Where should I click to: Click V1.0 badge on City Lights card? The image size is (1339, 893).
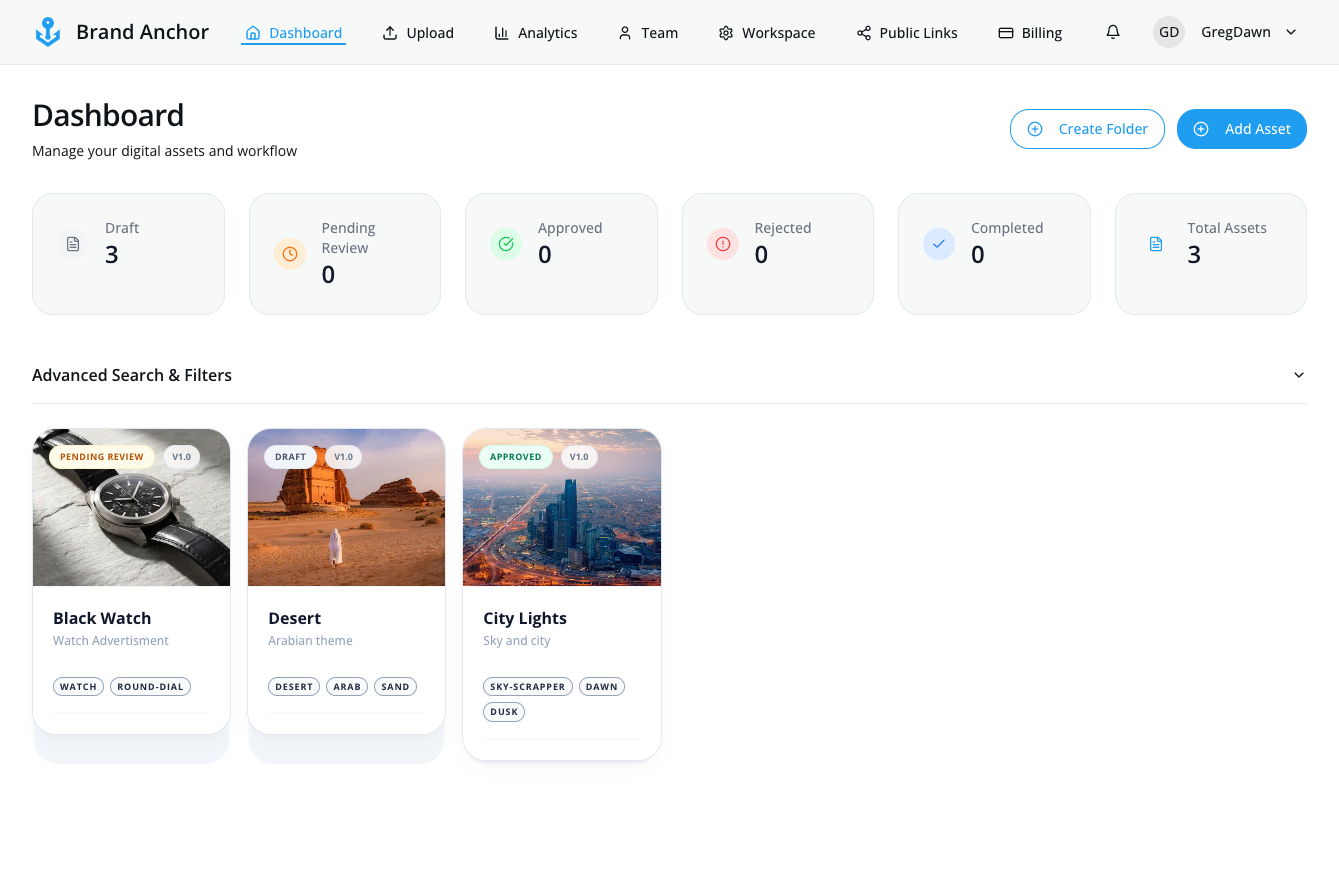pyautogui.click(x=579, y=457)
